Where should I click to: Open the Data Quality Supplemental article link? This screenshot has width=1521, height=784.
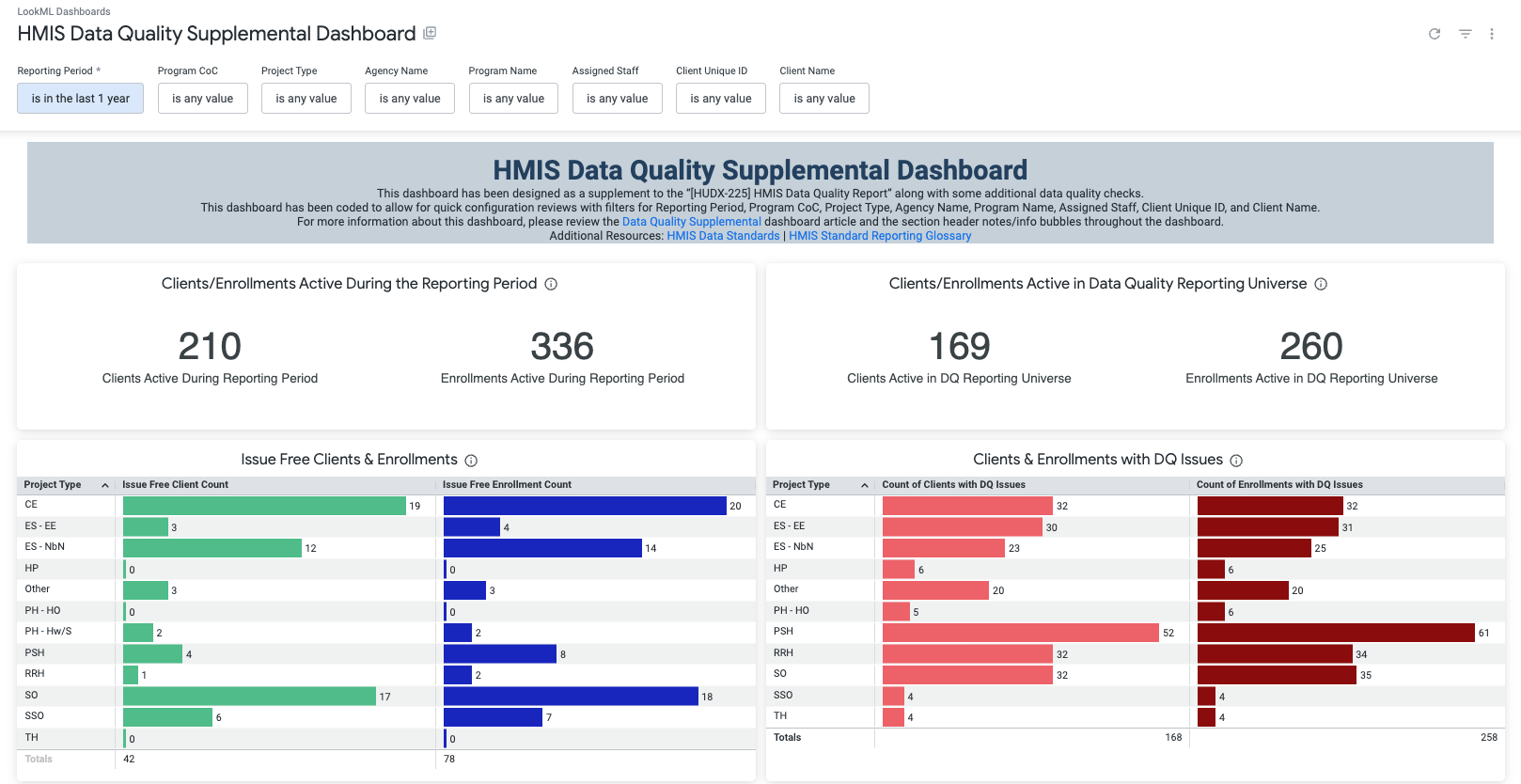(691, 222)
